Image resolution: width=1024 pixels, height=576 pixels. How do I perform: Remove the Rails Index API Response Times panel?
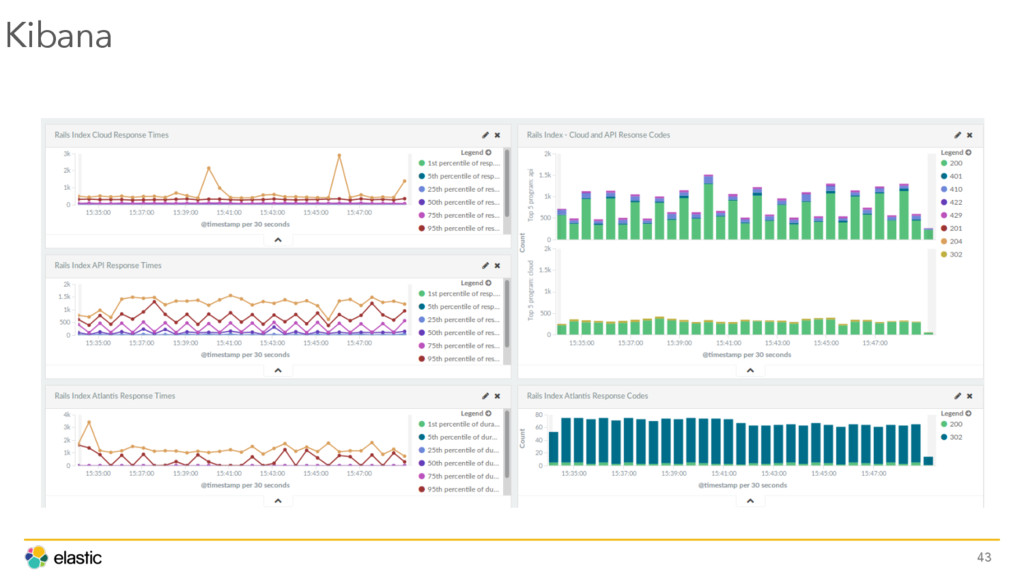[x=497, y=266]
